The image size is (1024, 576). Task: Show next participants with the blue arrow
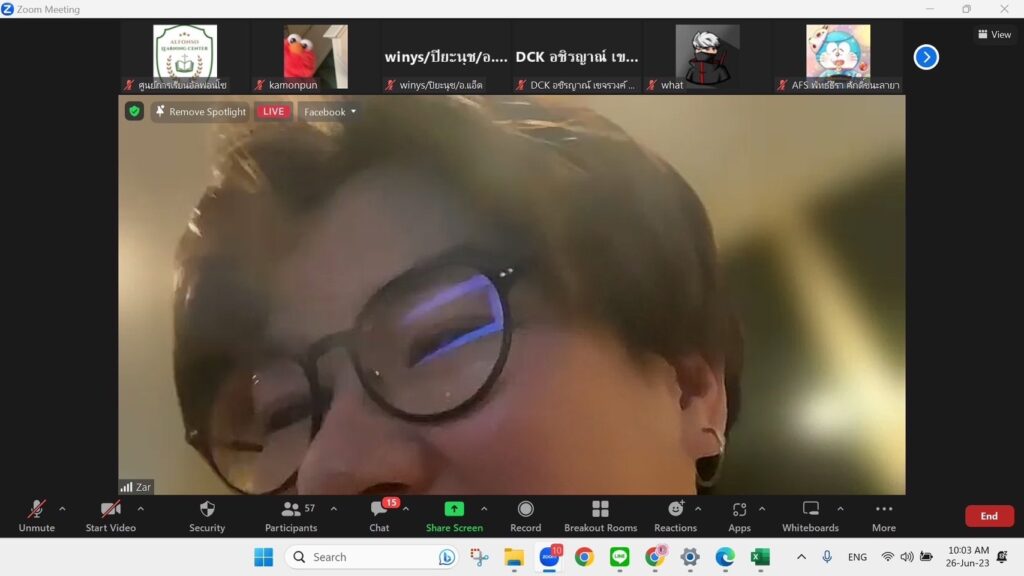coord(926,57)
